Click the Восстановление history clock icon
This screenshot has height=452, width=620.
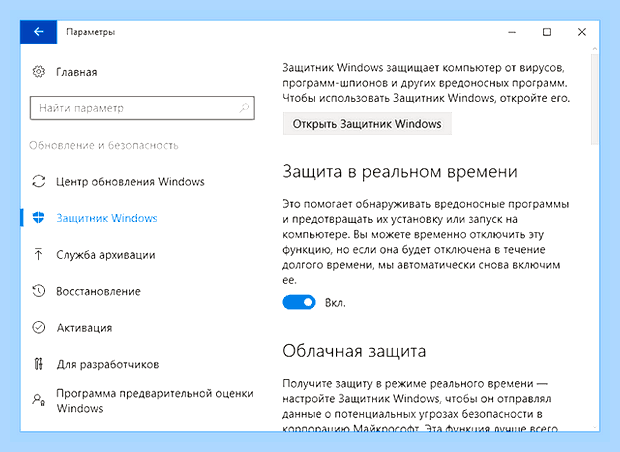tap(38, 291)
